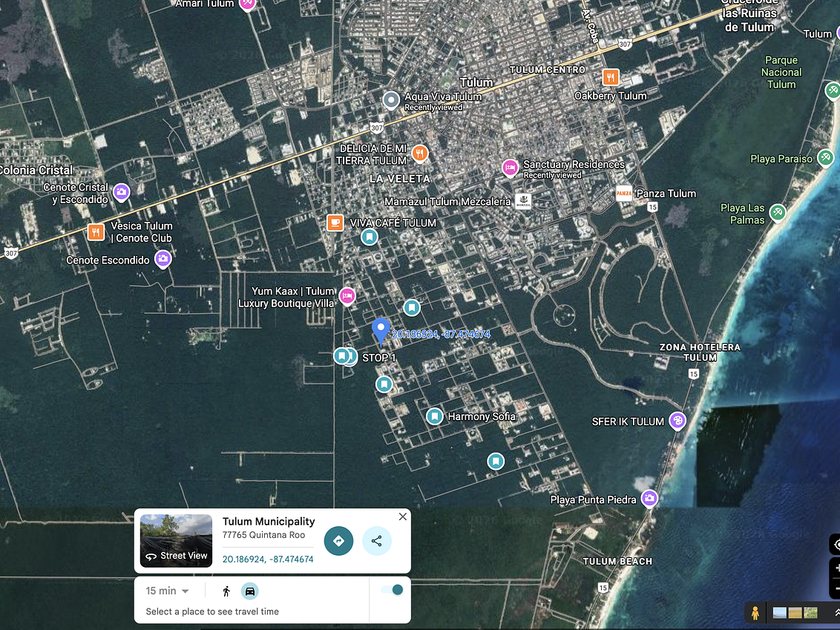The width and height of the screenshot is (840, 630).
Task: Click the Aqua Viva Tulum map label
Action: click(442, 96)
